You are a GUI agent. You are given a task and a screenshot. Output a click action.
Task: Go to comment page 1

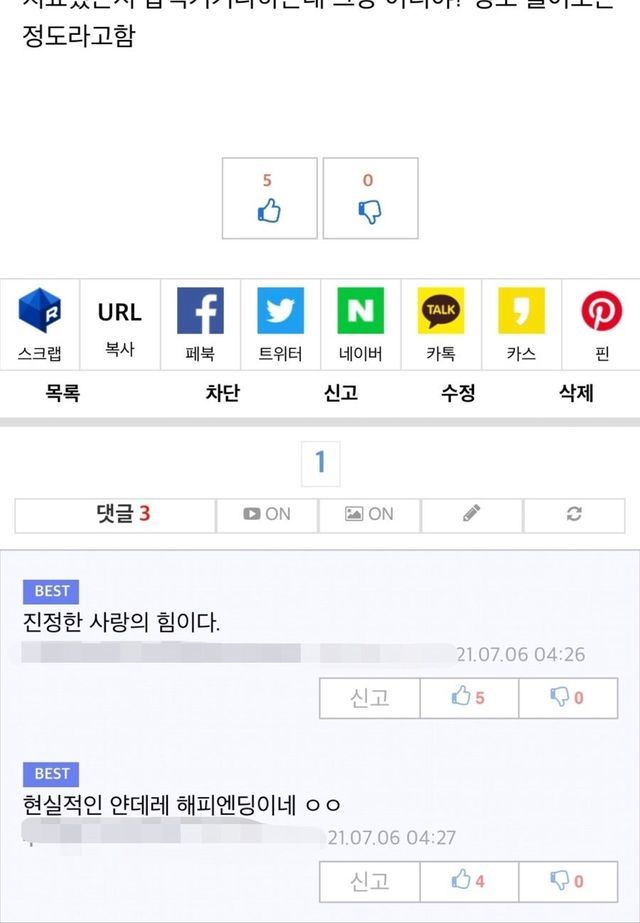[x=320, y=463]
